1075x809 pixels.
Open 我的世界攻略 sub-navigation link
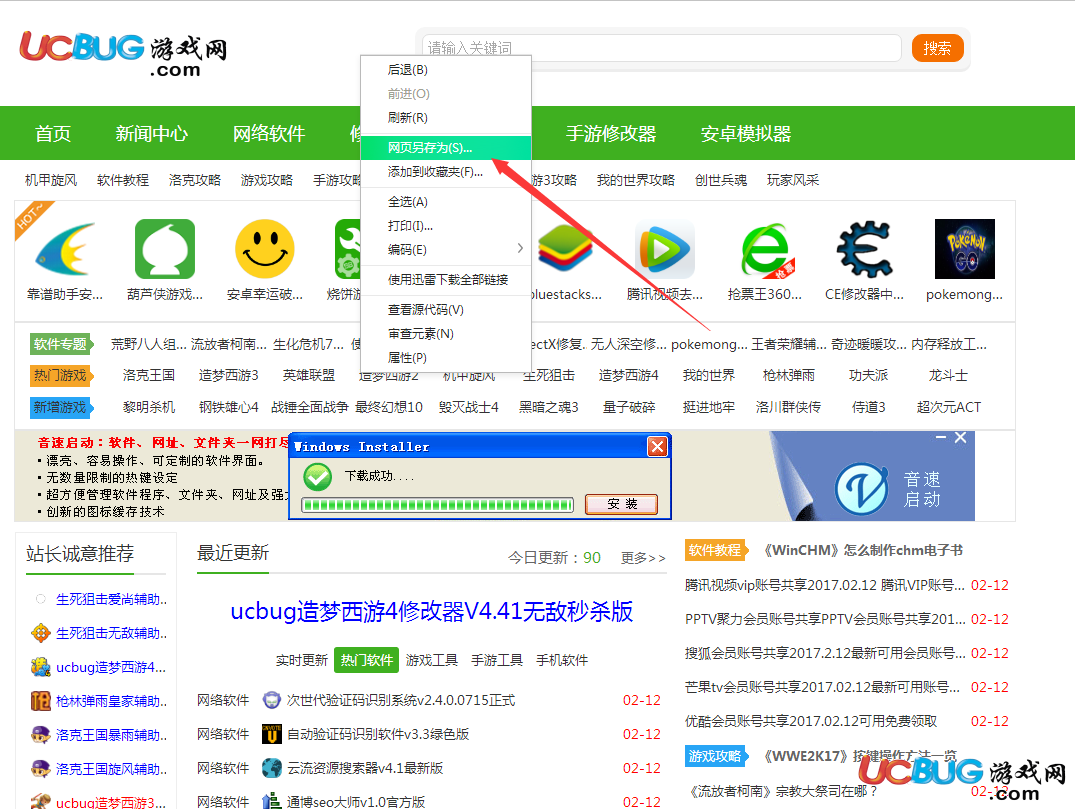coord(636,180)
